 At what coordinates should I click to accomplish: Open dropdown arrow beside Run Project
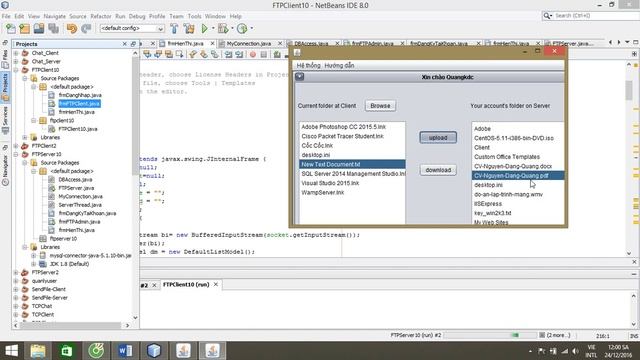[x=213, y=29]
